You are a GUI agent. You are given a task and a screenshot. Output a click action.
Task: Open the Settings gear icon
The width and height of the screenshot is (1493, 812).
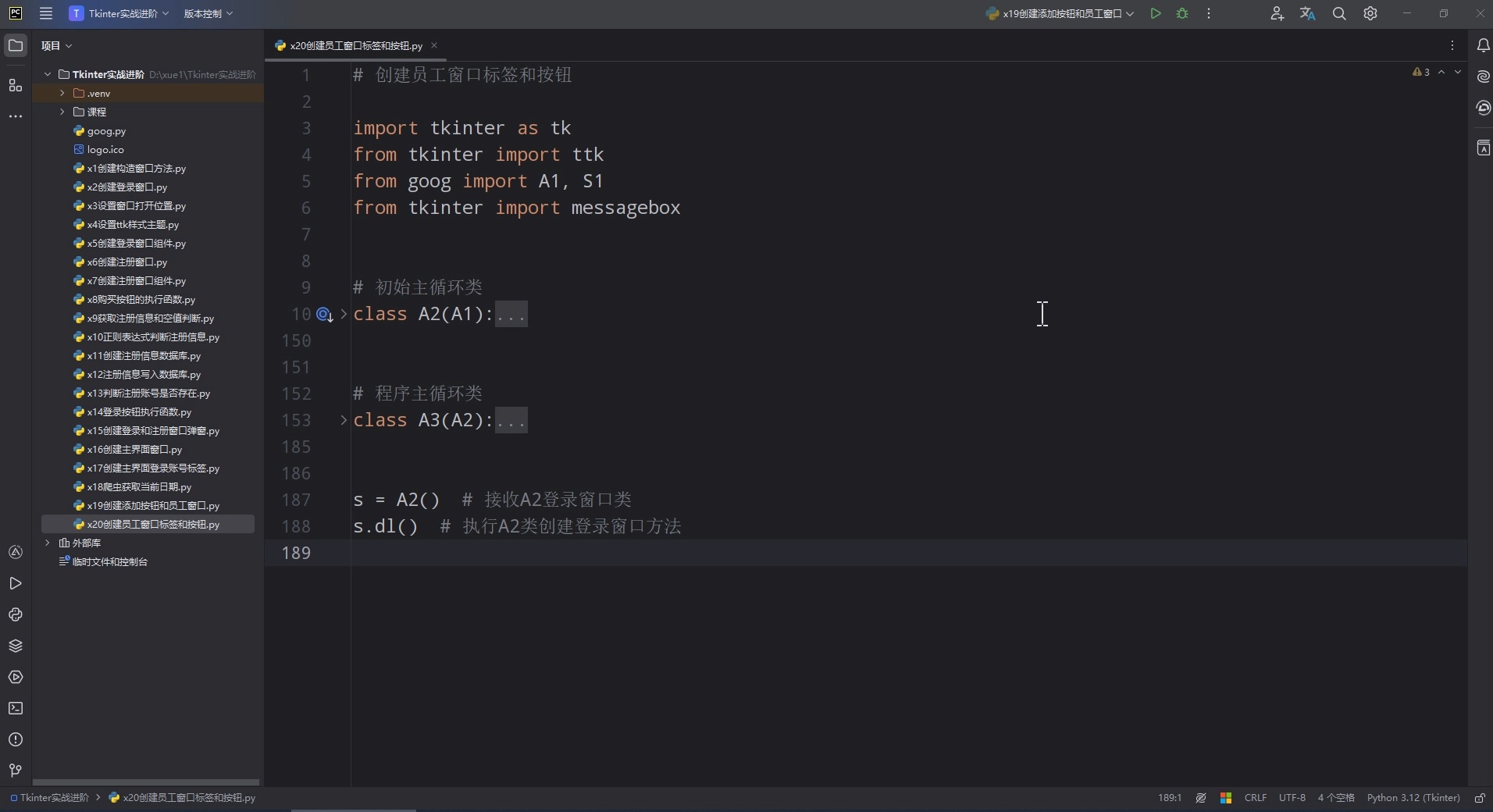tap(1370, 13)
